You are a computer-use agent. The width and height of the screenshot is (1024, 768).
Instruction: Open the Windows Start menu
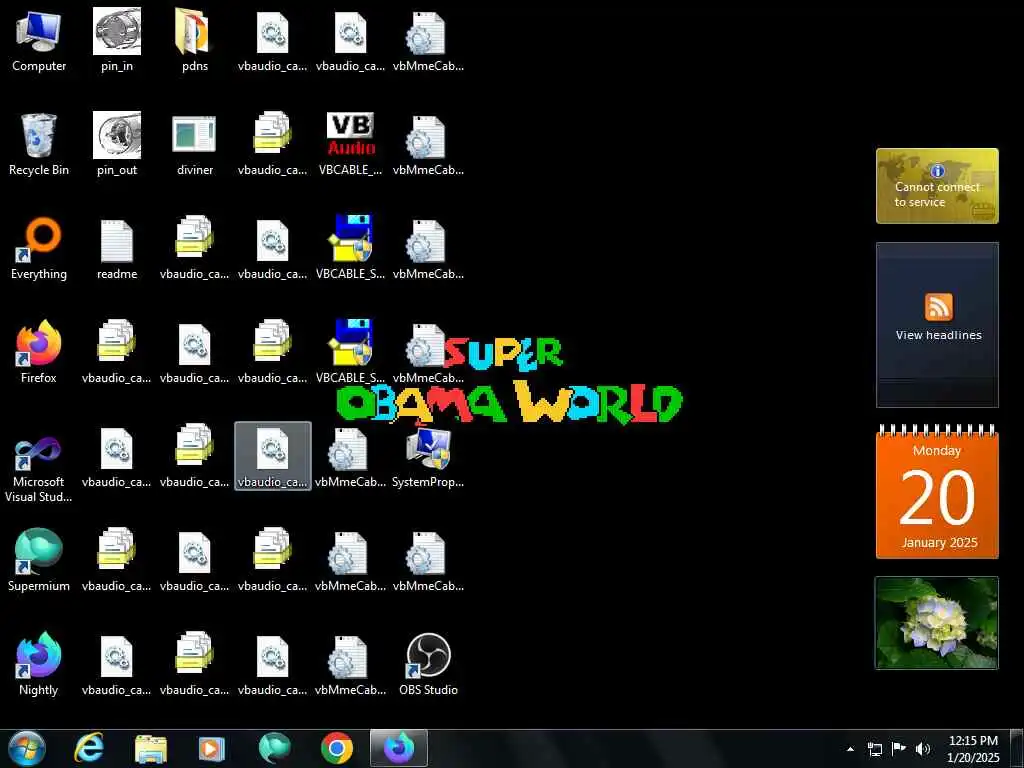point(27,748)
